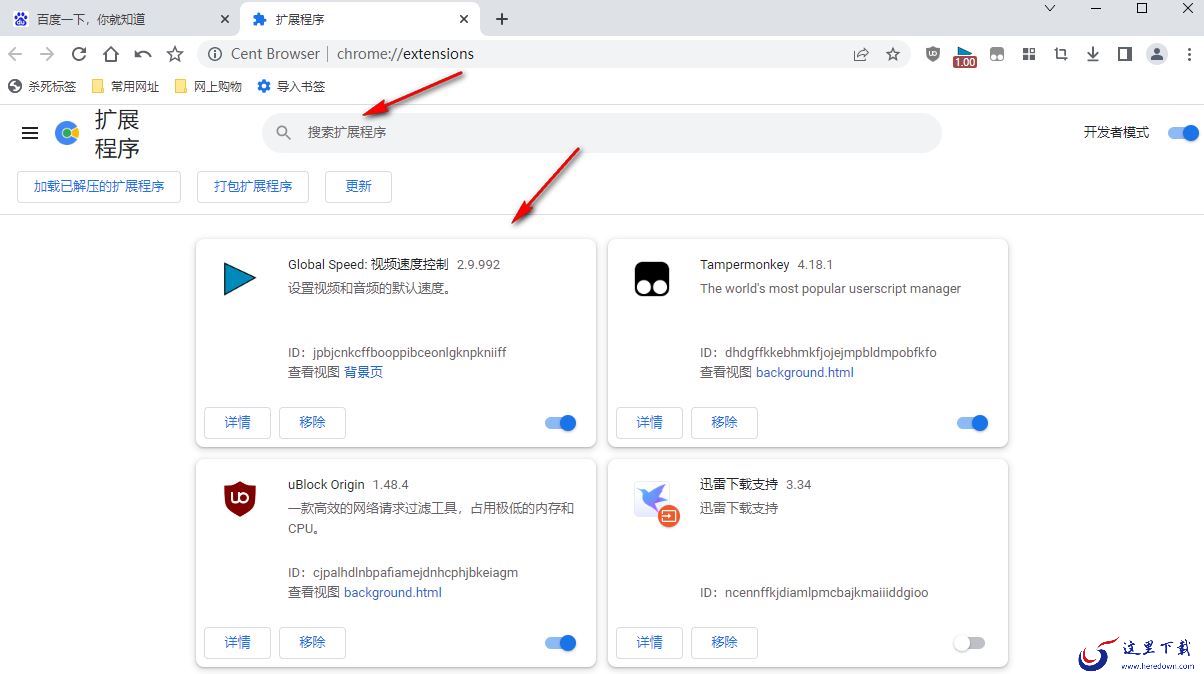The image size is (1204, 674).
Task: Click the Global Speed blue triangle icon on card
Action: pyautogui.click(x=240, y=279)
